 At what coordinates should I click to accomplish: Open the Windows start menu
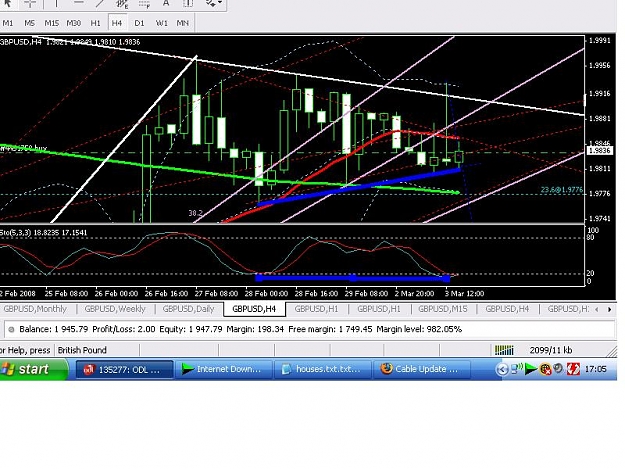[x=33, y=369]
